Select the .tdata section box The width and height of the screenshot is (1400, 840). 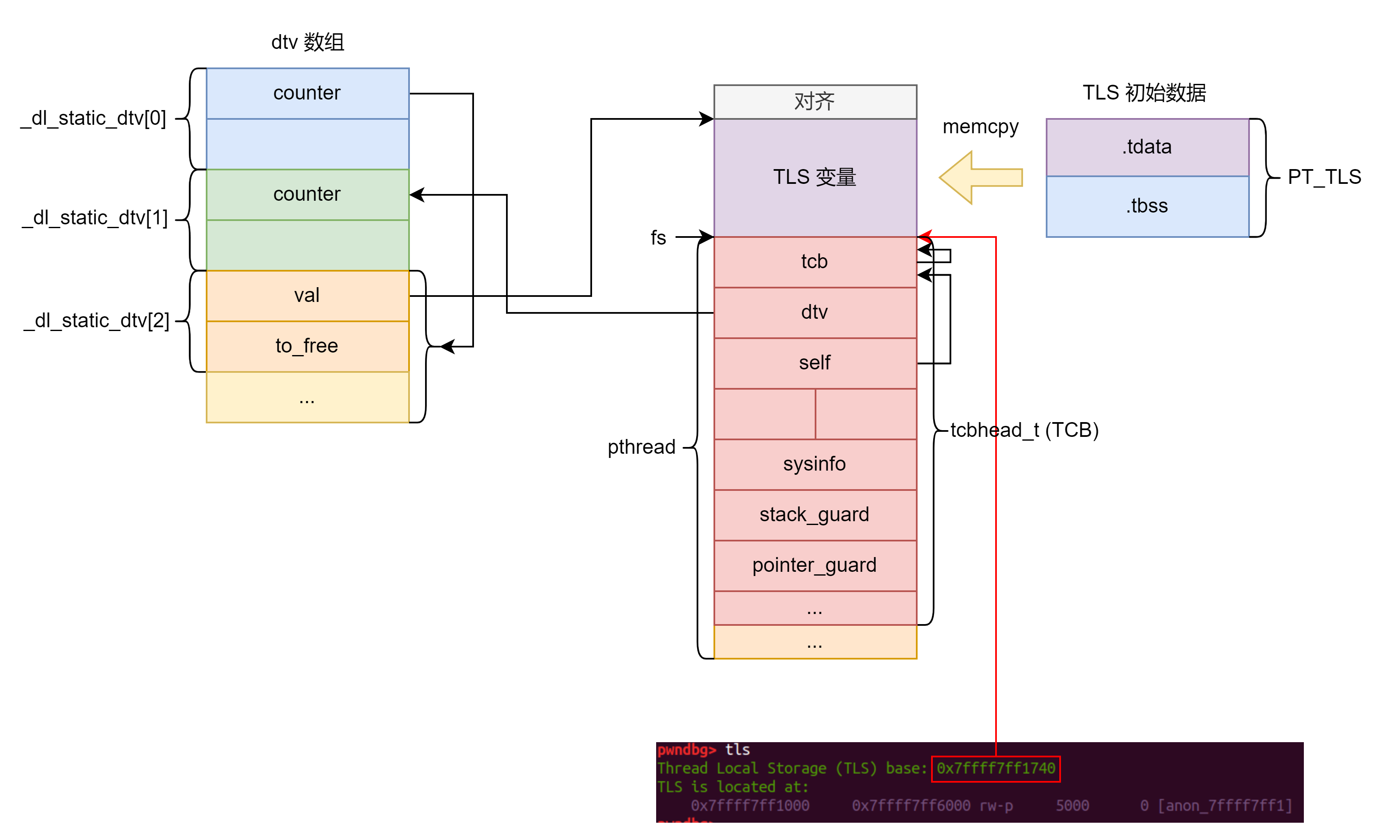(1147, 147)
